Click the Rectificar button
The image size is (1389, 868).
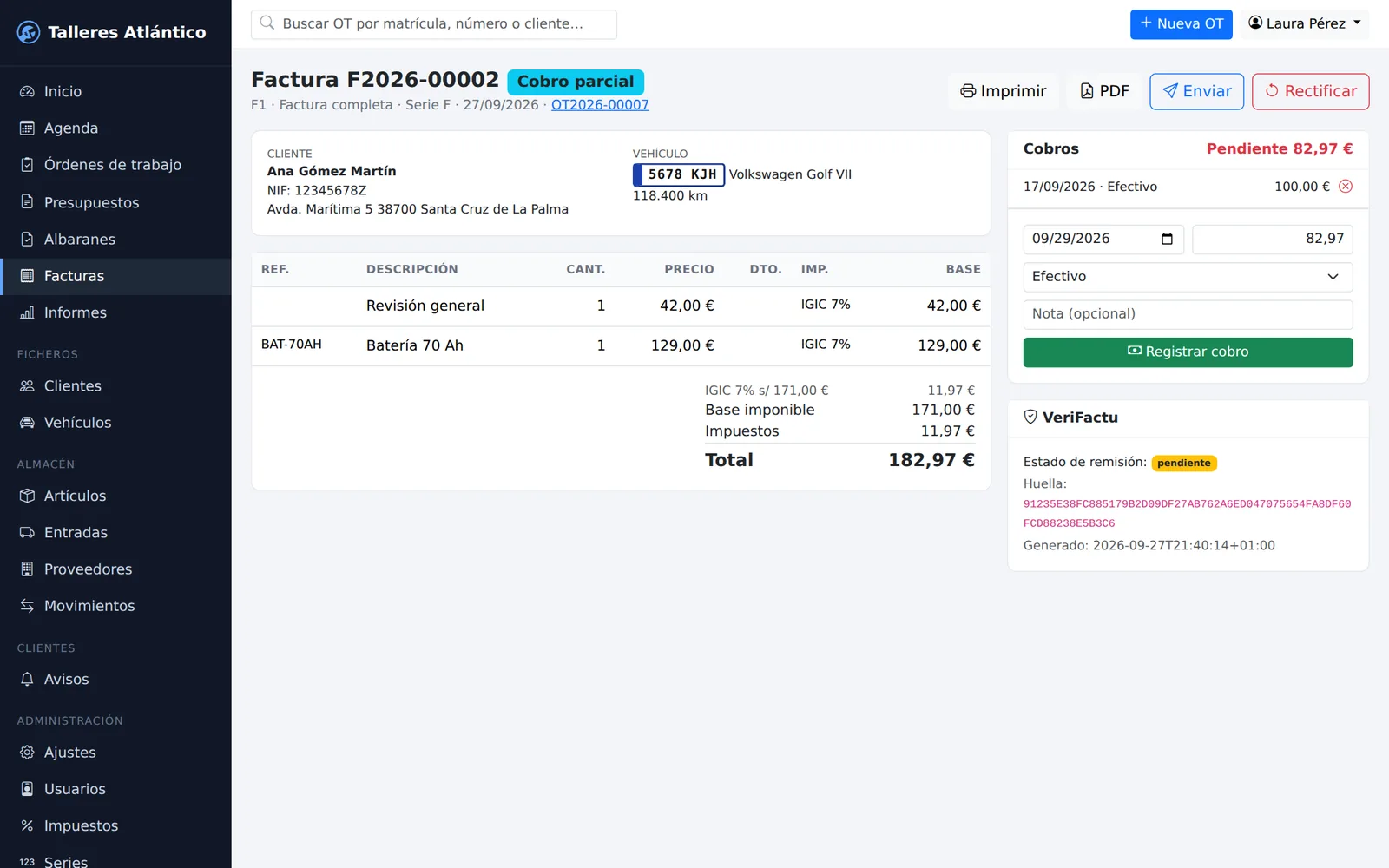pyautogui.click(x=1310, y=91)
